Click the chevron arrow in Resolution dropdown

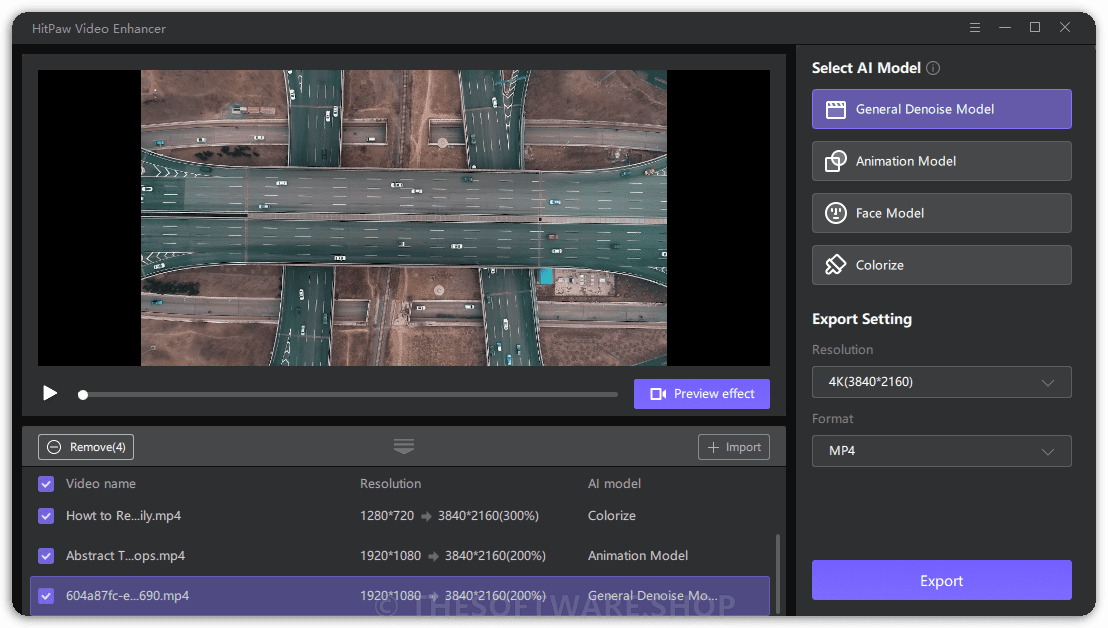1047,382
